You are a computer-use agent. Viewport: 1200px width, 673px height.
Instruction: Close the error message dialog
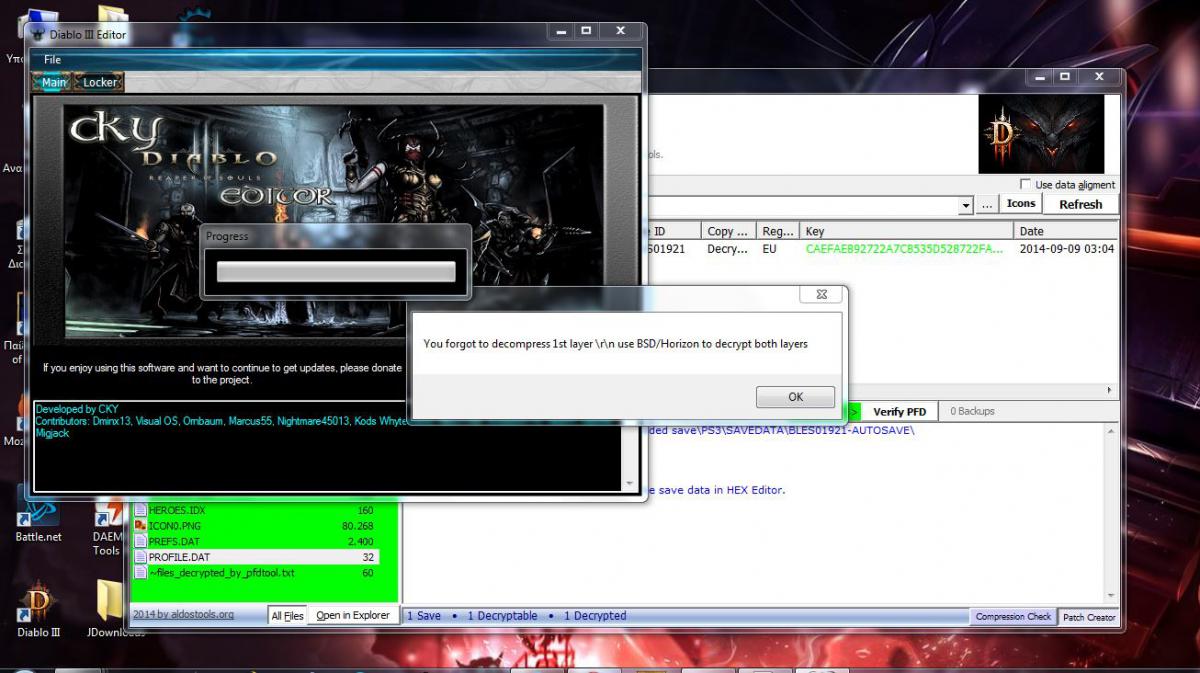tap(821, 295)
